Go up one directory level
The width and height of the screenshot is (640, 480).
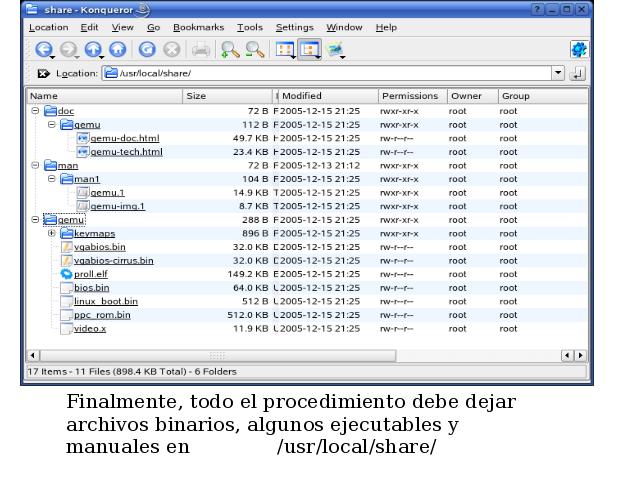(x=93, y=49)
